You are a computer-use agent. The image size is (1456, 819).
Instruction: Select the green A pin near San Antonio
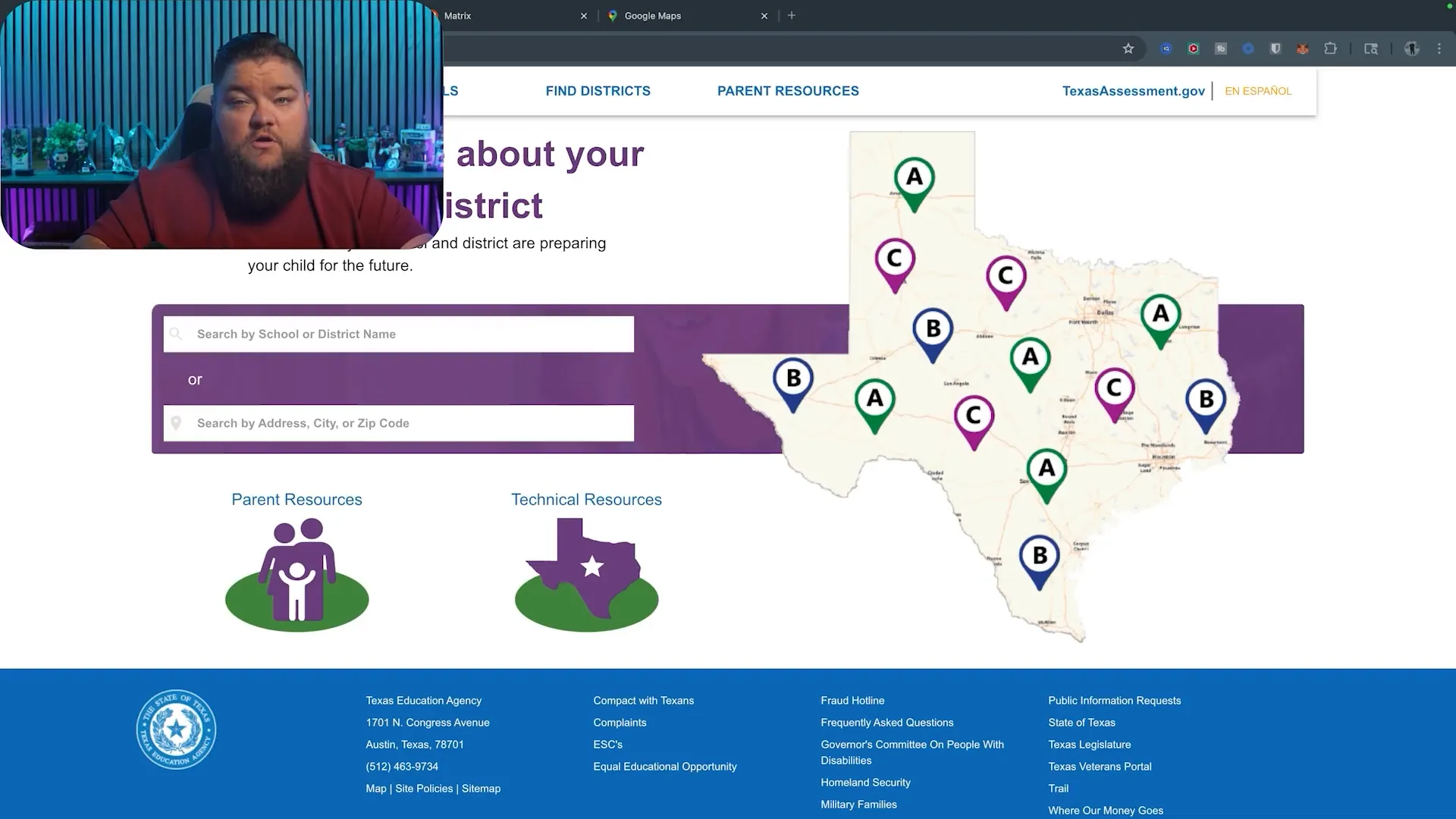[x=1046, y=476]
